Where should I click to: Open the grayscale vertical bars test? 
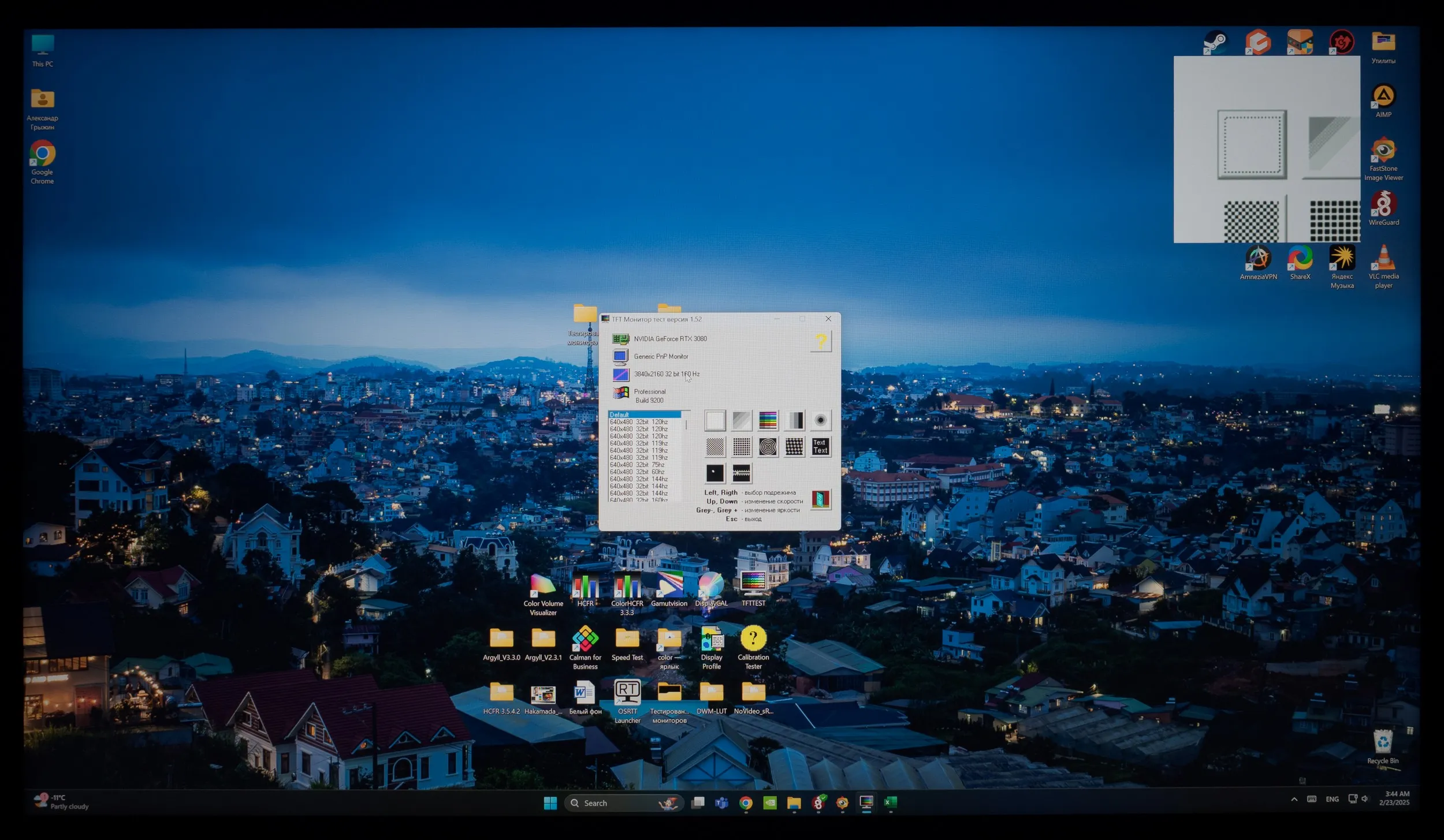pyautogui.click(x=795, y=420)
